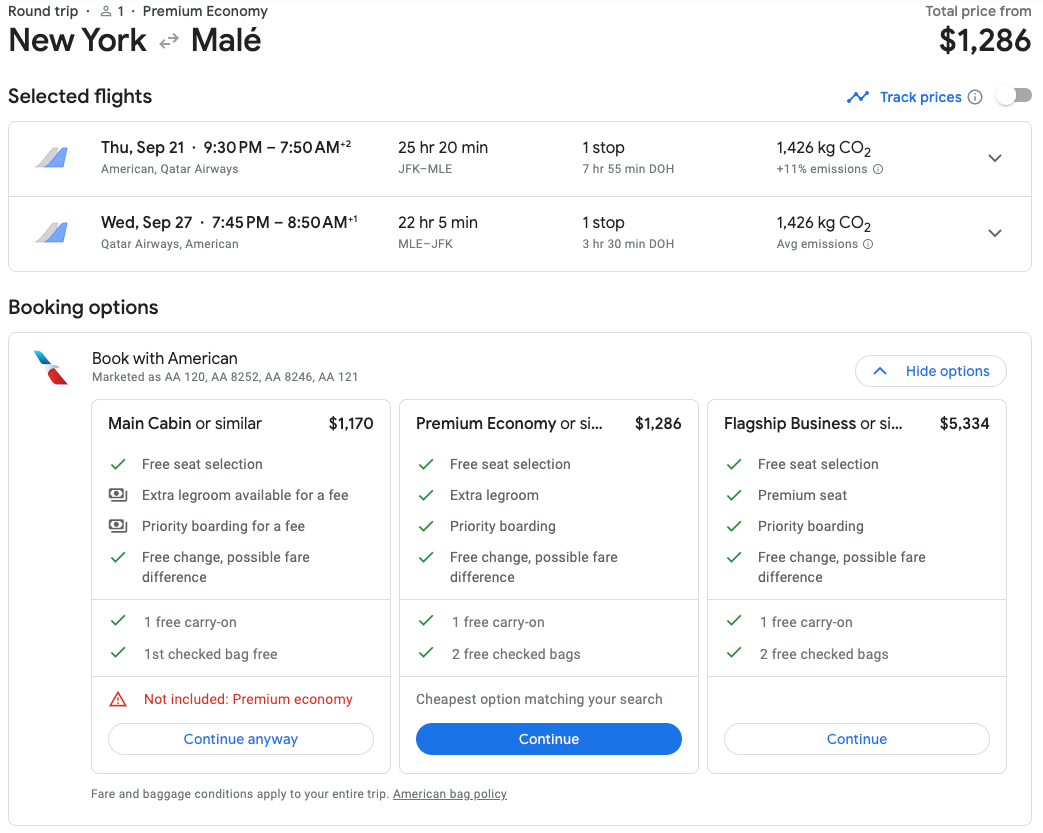Select the Flagship Business fare heading
The image size is (1043, 833).
point(813,424)
